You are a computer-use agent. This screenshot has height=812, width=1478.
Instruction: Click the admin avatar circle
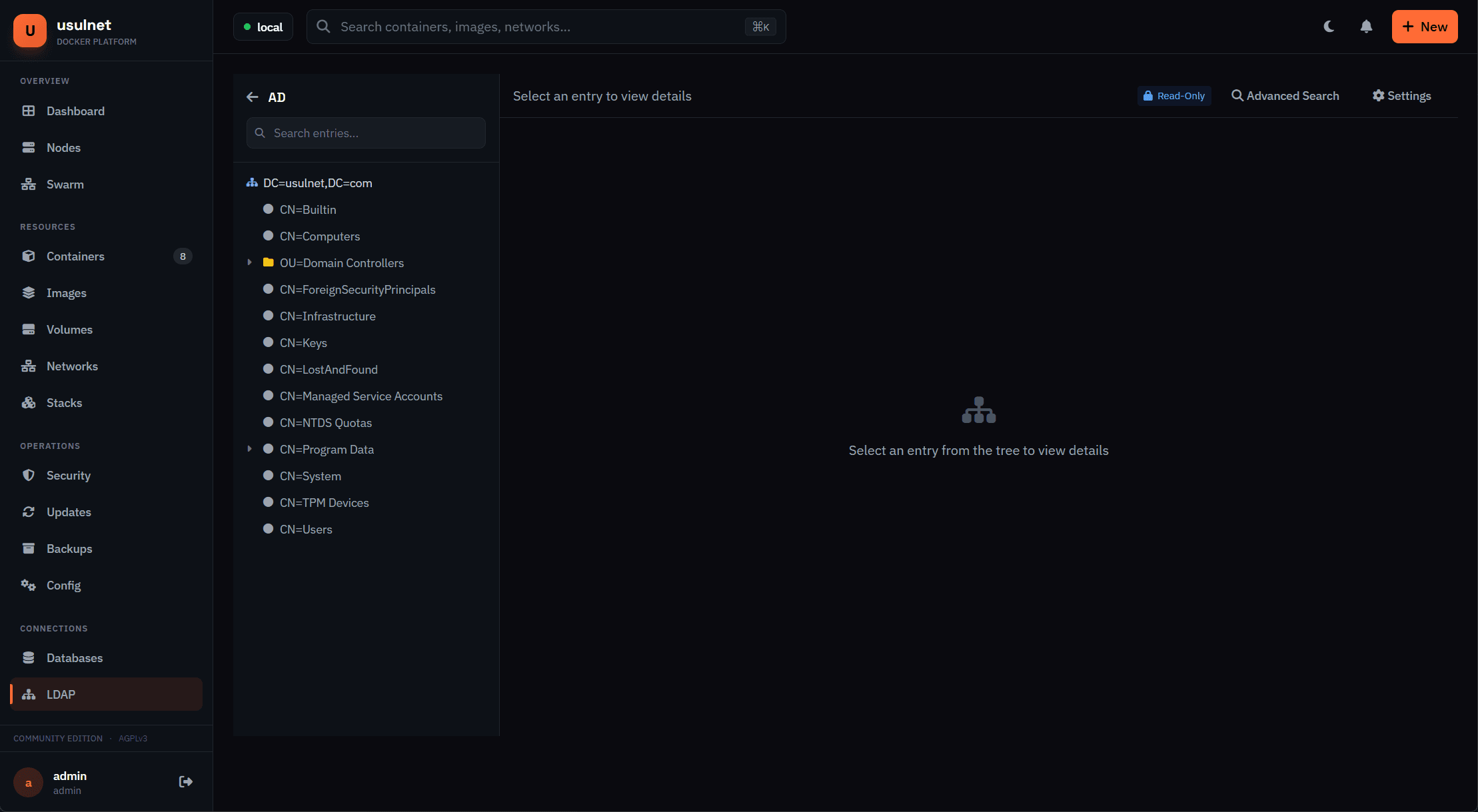coord(28,782)
